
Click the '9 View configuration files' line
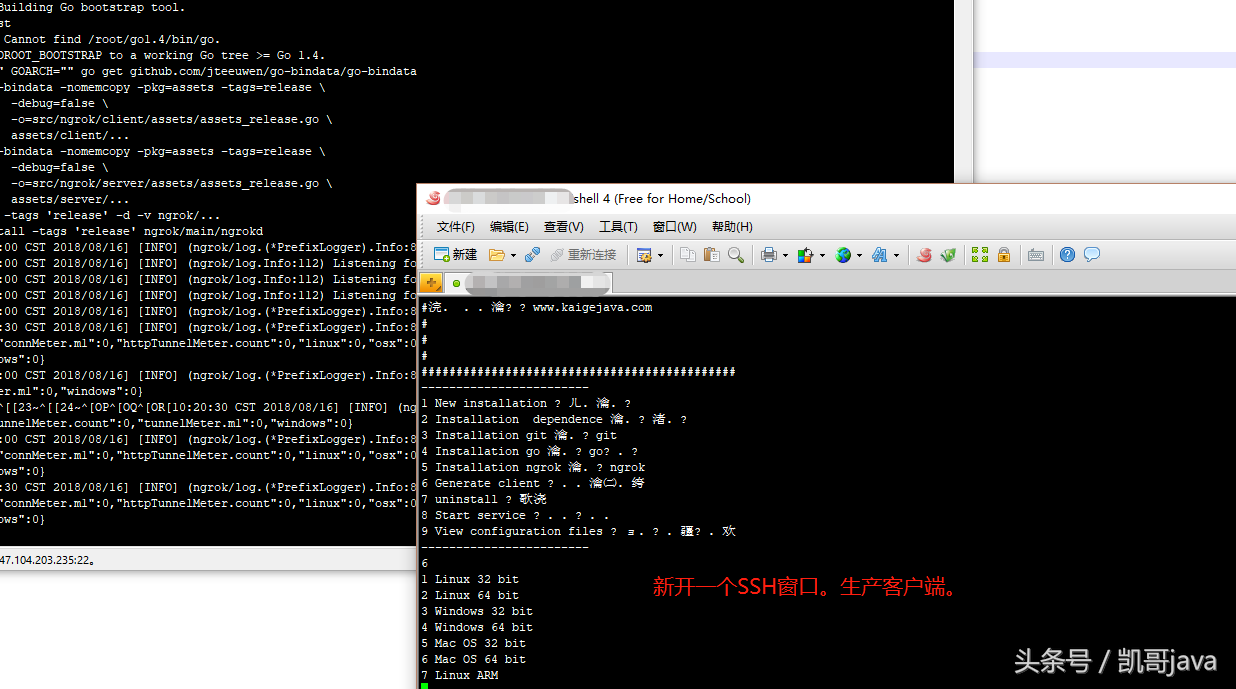pyautogui.click(x=578, y=532)
